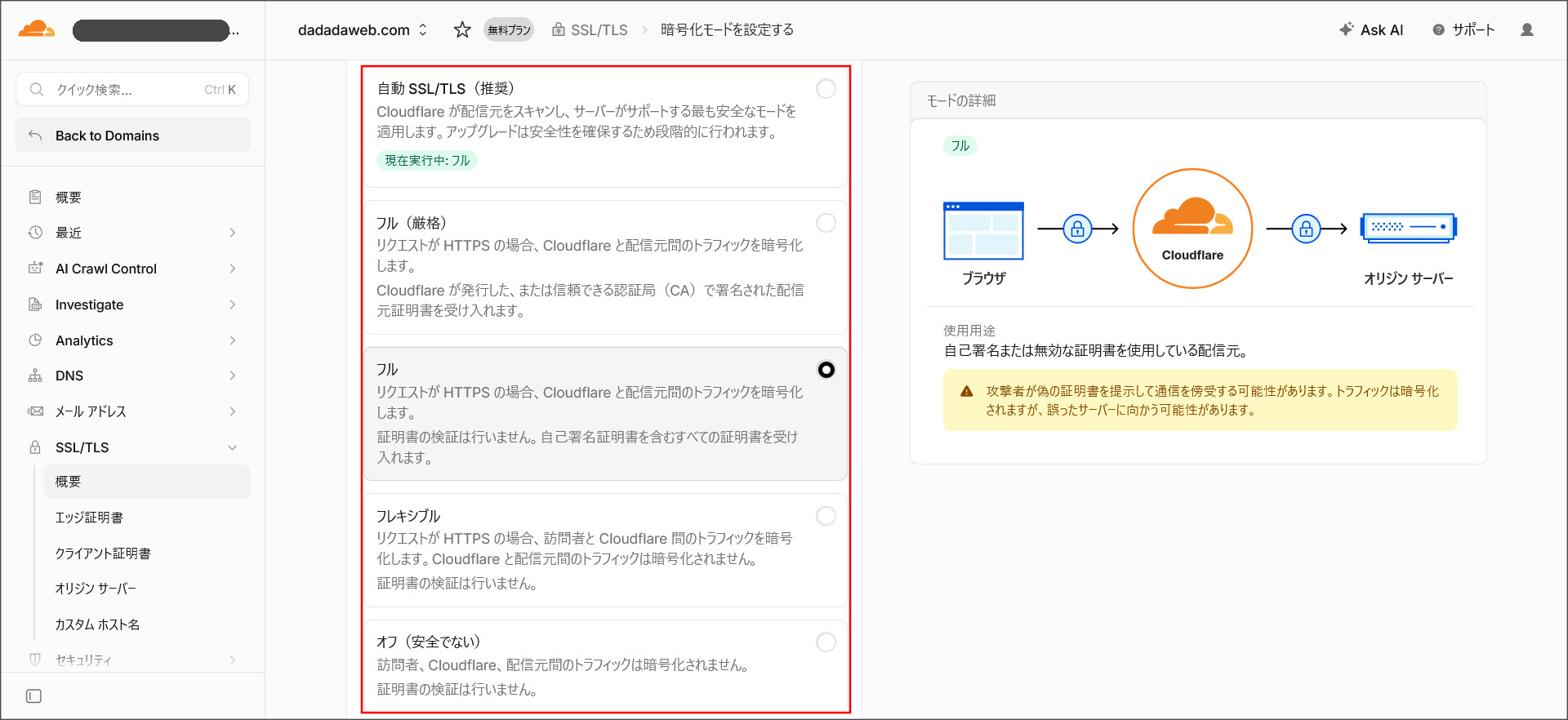This screenshot has width=1568, height=720.
Task: Open the user profile icon
Action: (1526, 30)
